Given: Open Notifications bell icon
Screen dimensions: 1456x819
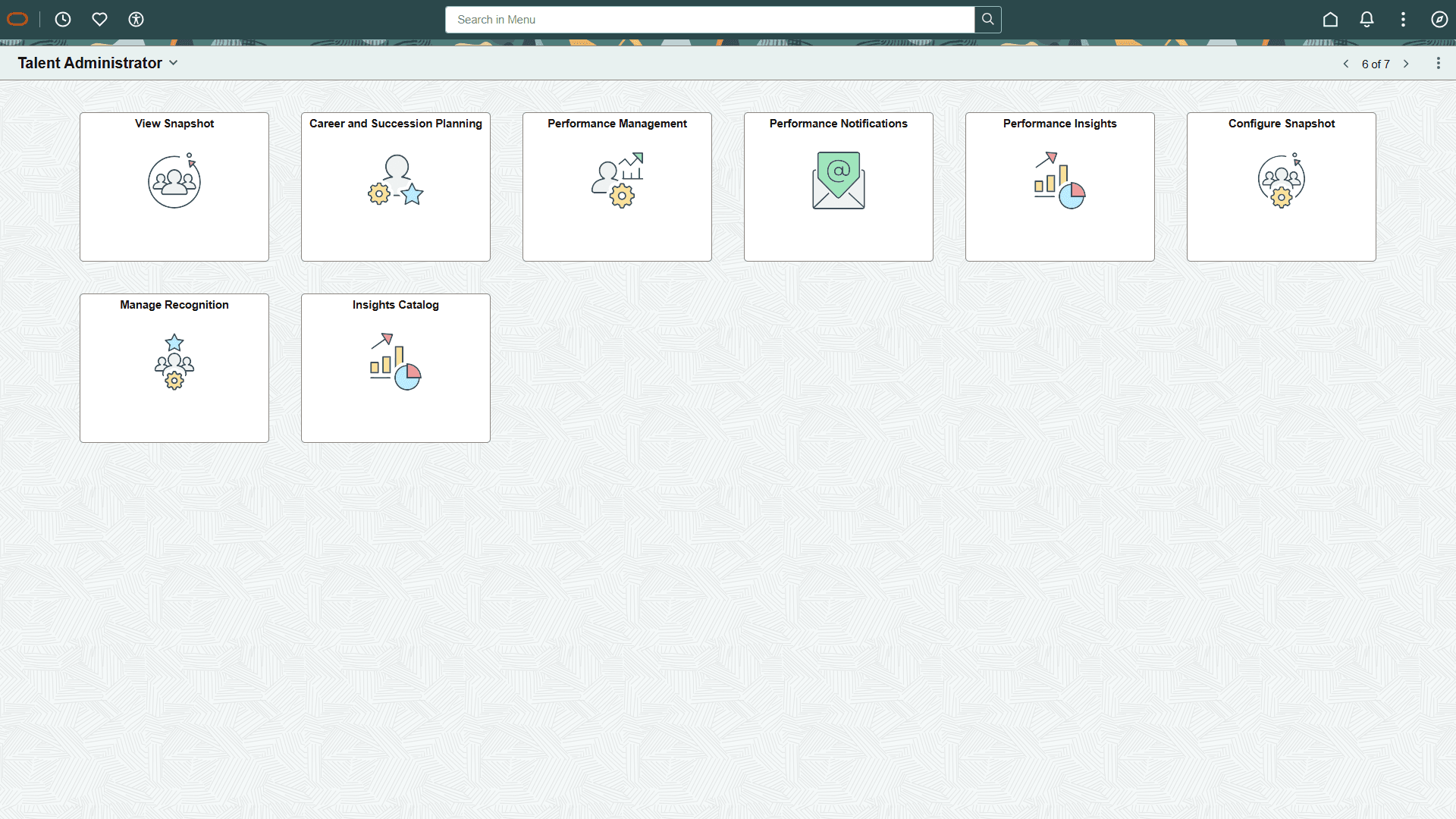Looking at the screenshot, I should click(1367, 20).
